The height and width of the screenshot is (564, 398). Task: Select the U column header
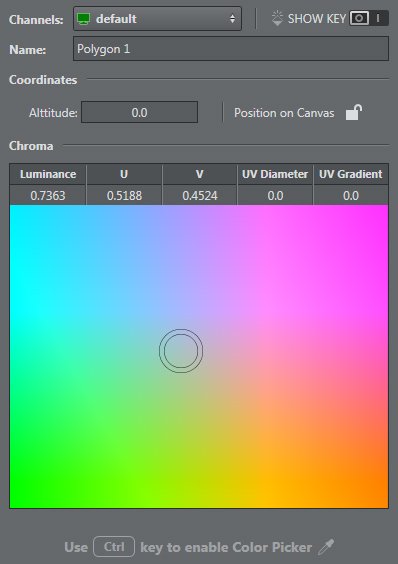coord(124,174)
